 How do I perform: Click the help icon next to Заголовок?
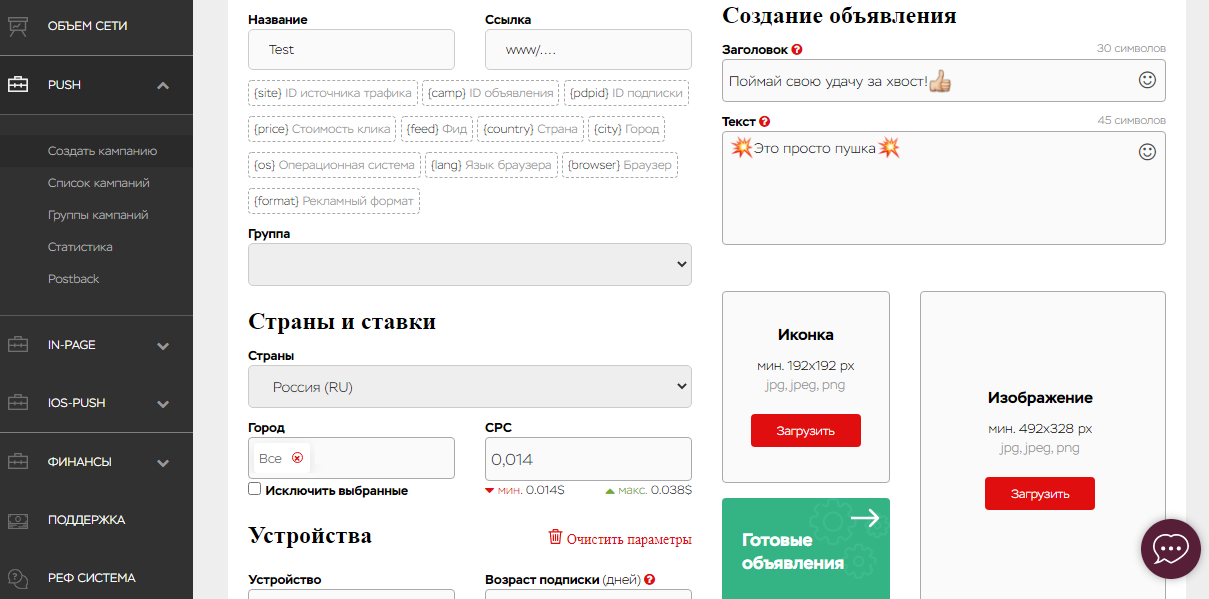[x=797, y=49]
